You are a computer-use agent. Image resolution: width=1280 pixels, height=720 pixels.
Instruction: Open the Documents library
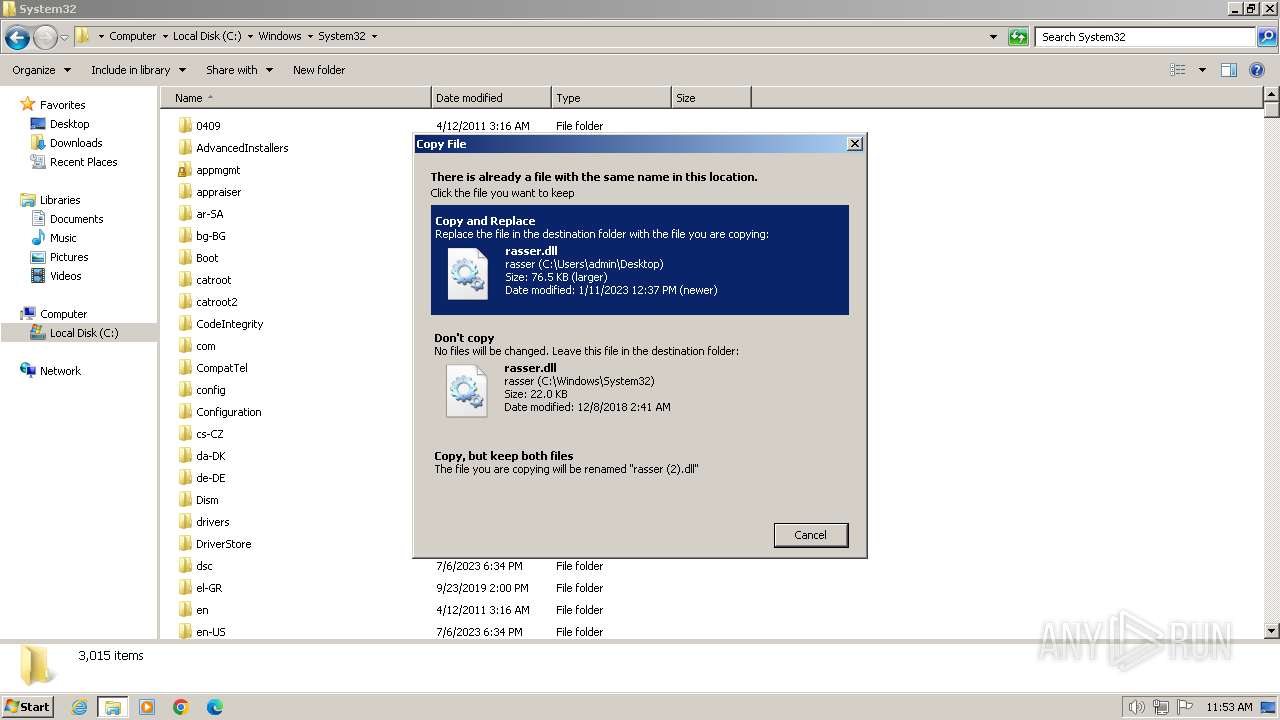tap(76, 219)
